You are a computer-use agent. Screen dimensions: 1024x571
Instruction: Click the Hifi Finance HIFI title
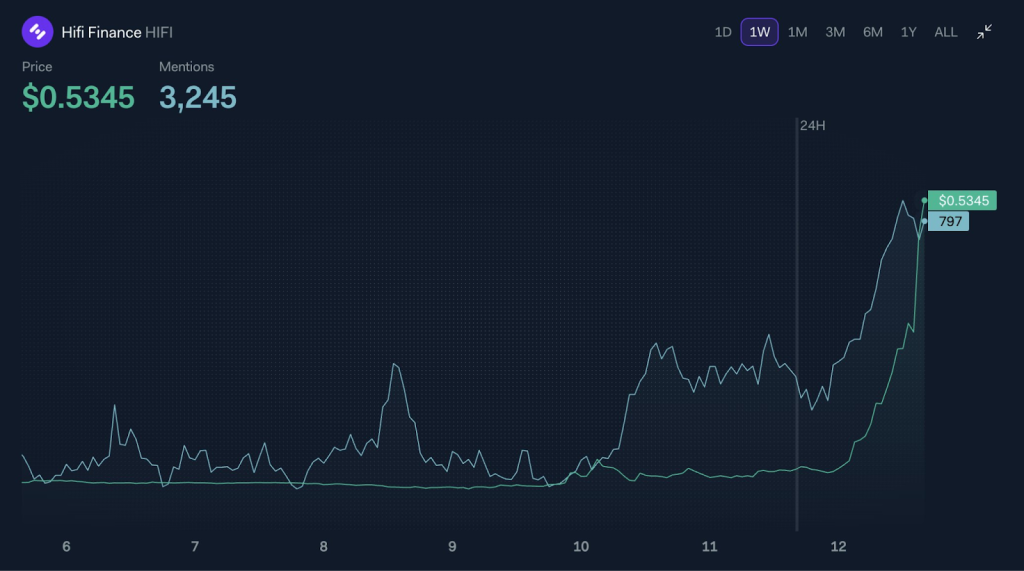coord(117,32)
